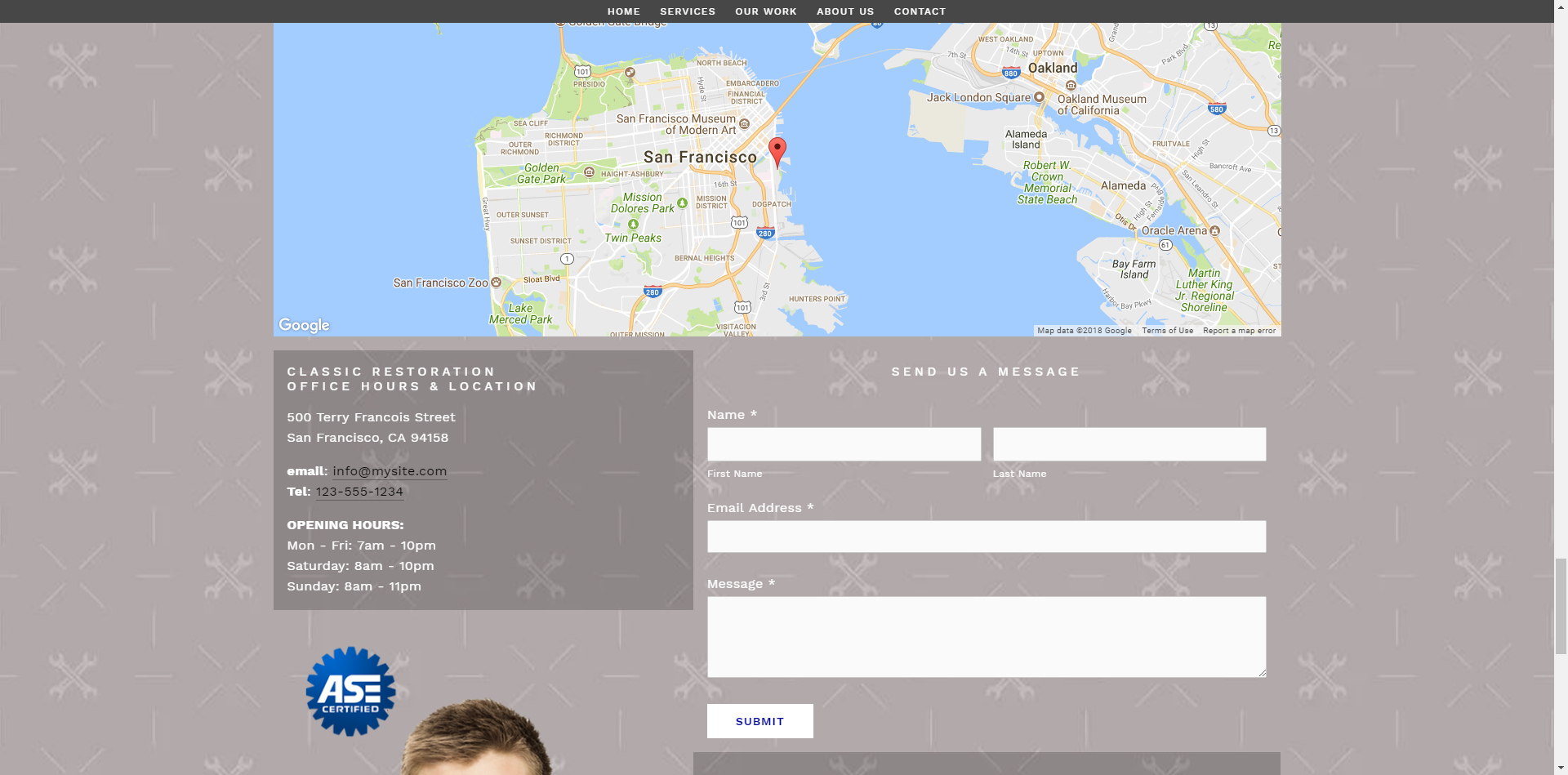Click the SEND US A MESSAGE heading
The height and width of the screenshot is (775, 1568).
pyautogui.click(x=986, y=372)
